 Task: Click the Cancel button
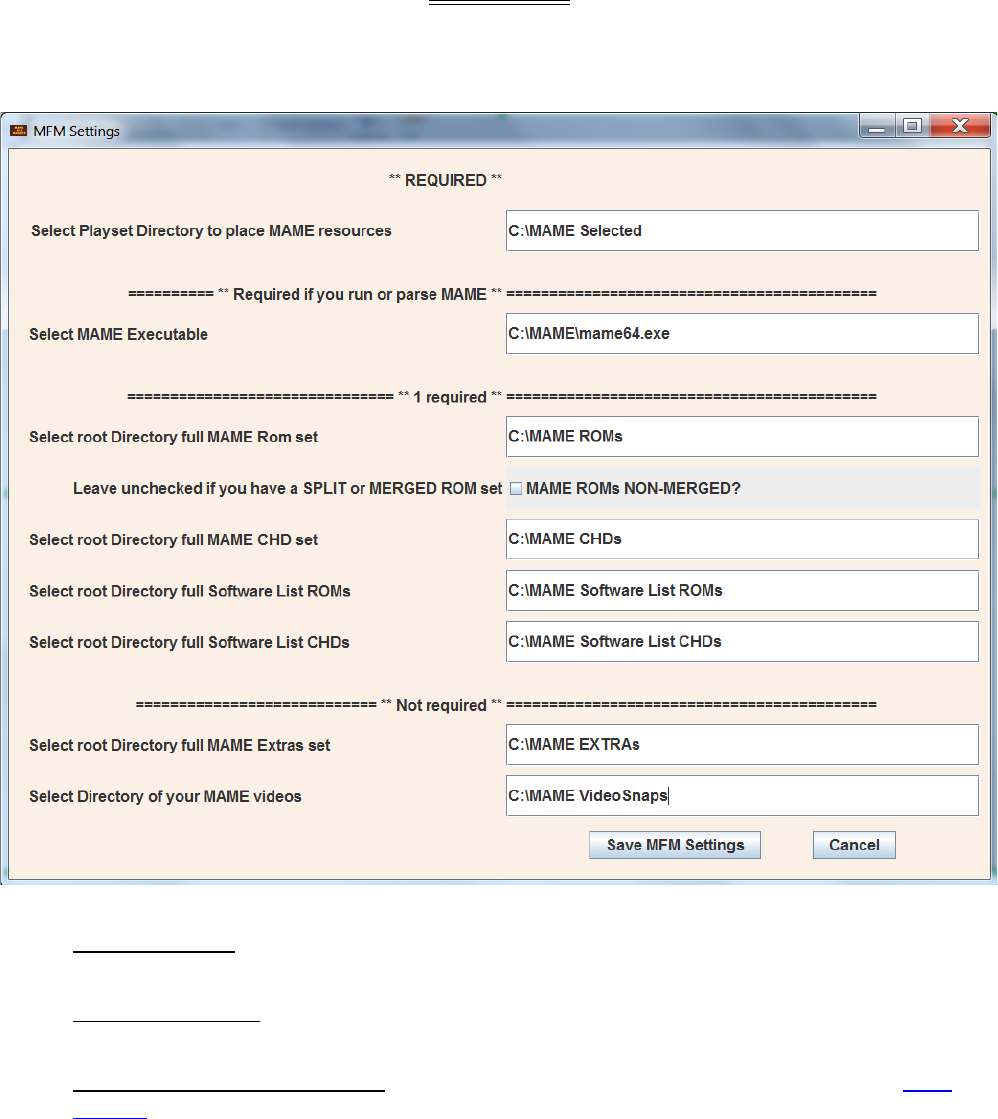[854, 845]
